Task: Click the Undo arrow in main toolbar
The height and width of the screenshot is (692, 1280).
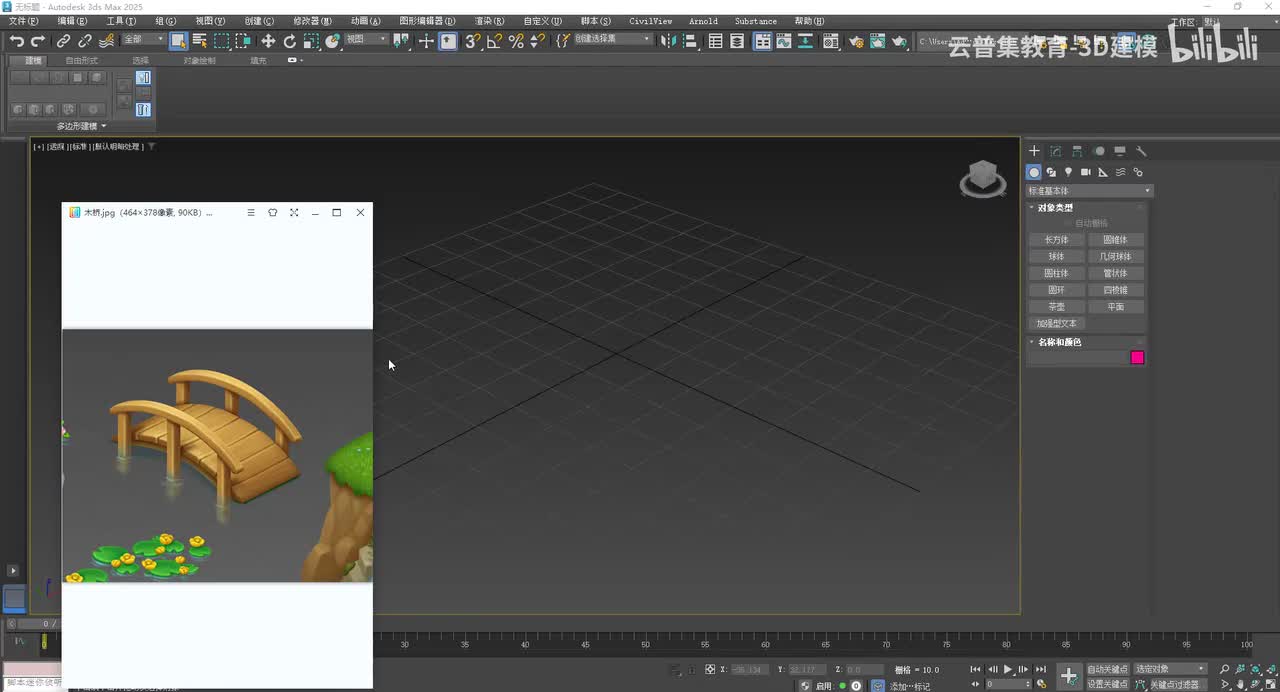Action: click(16, 41)
